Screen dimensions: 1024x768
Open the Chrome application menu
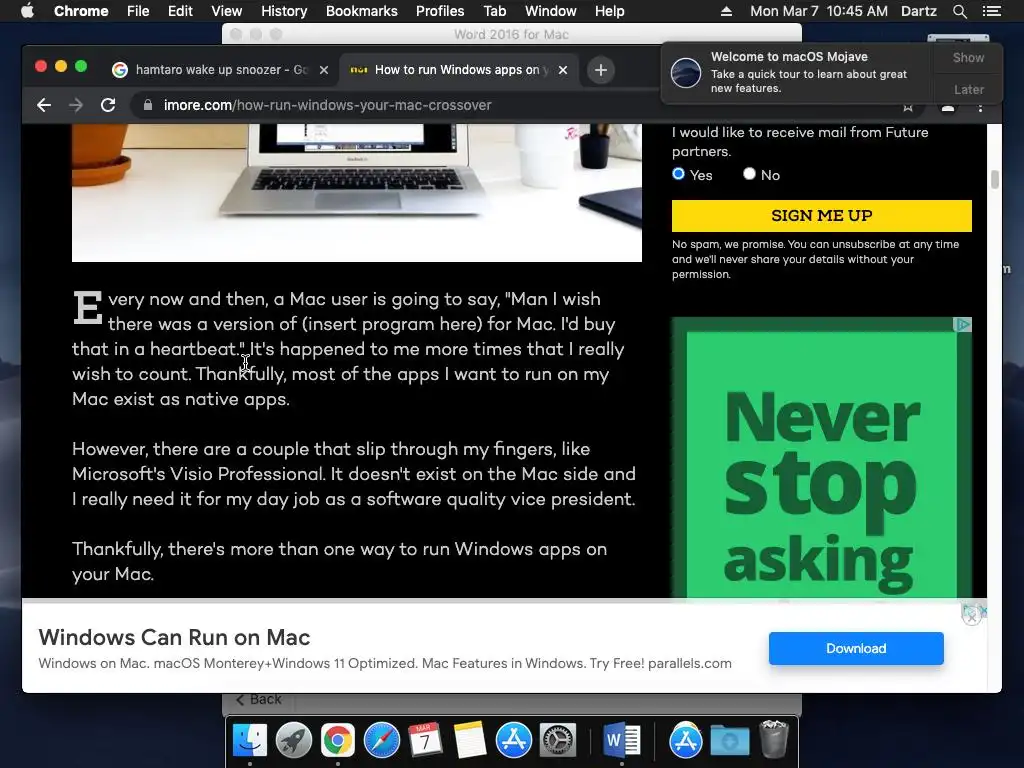click(81, 11)
